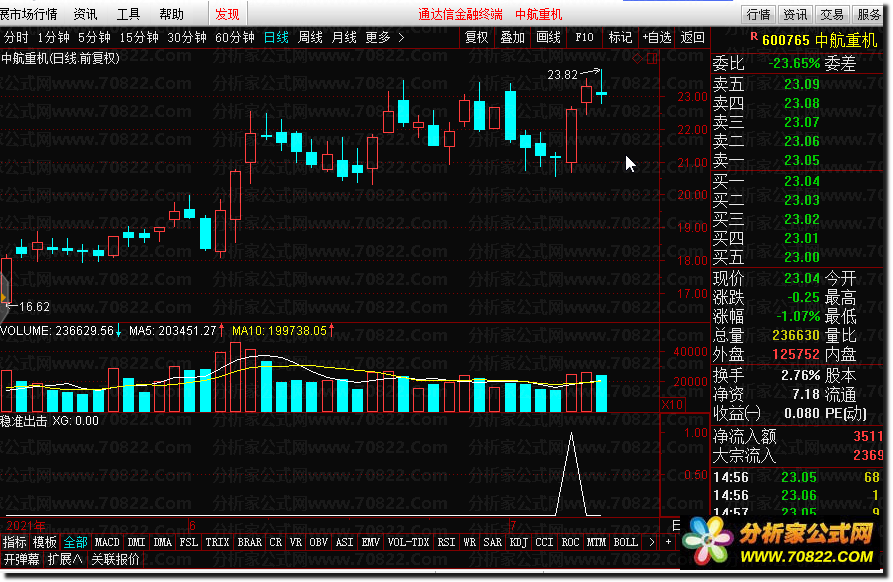The height and width of the screenshot is (582, 893).
Task: Switch indicator to DMI
Action: point(137,542)
